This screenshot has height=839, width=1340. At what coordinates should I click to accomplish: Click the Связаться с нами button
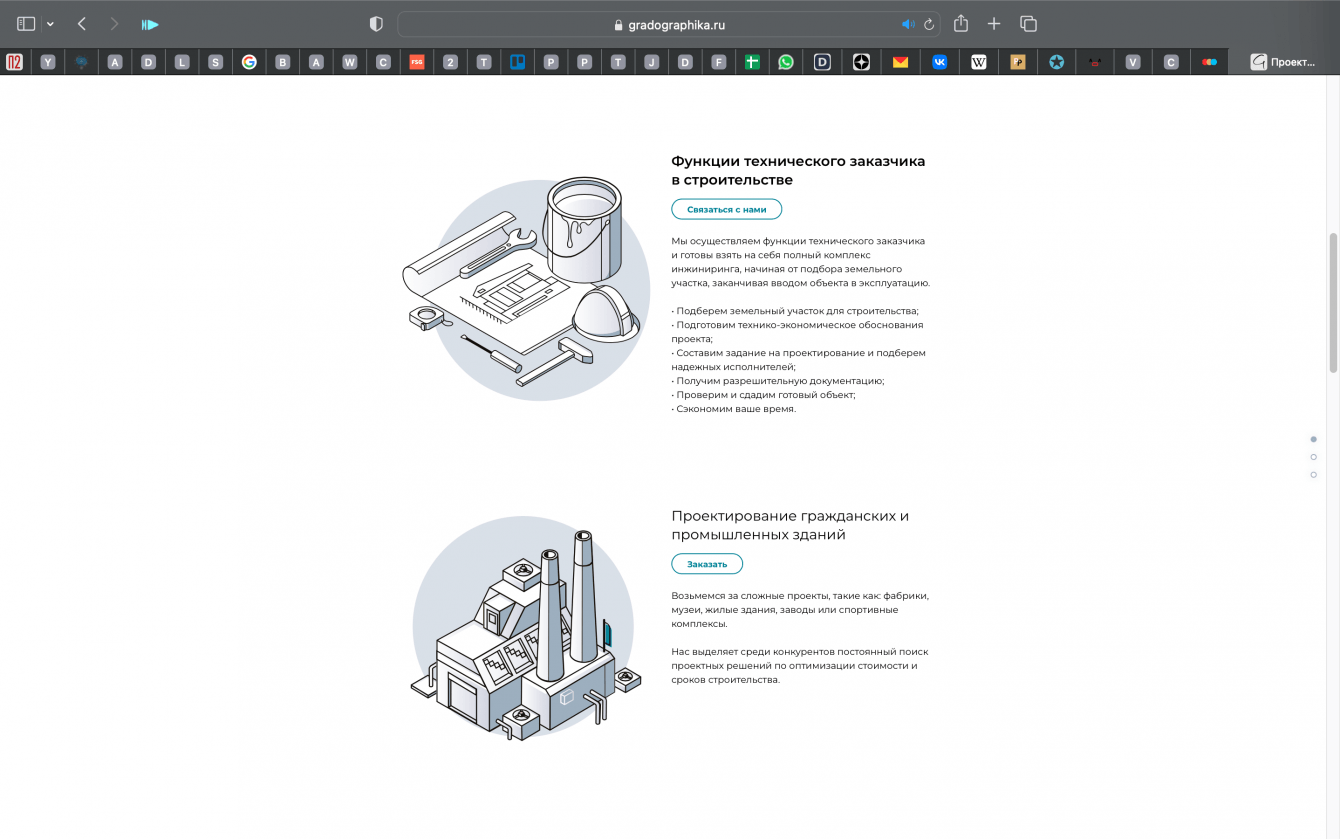tap(726, 209)
